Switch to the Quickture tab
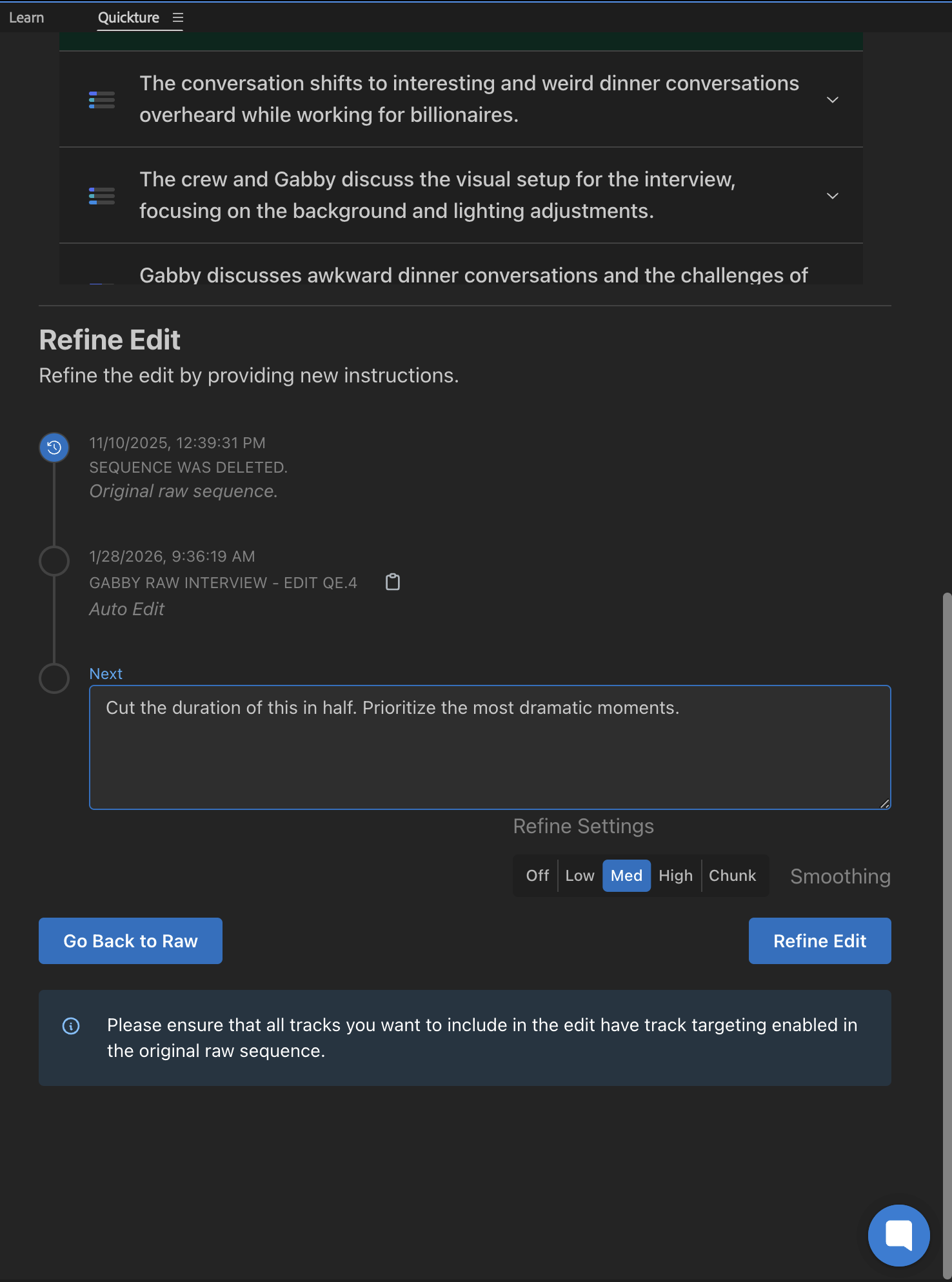The image size is (952, 1282). (x=128, y=18)
